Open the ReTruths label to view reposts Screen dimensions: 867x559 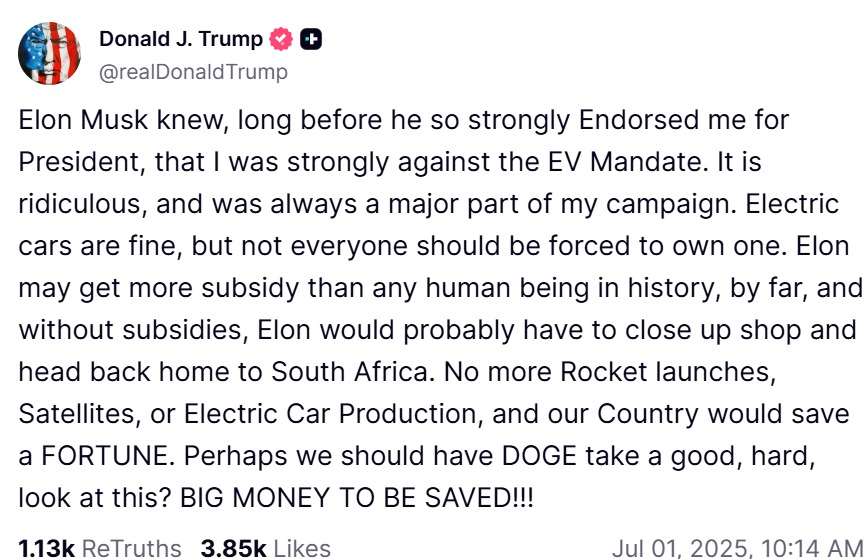pos(131,548)
